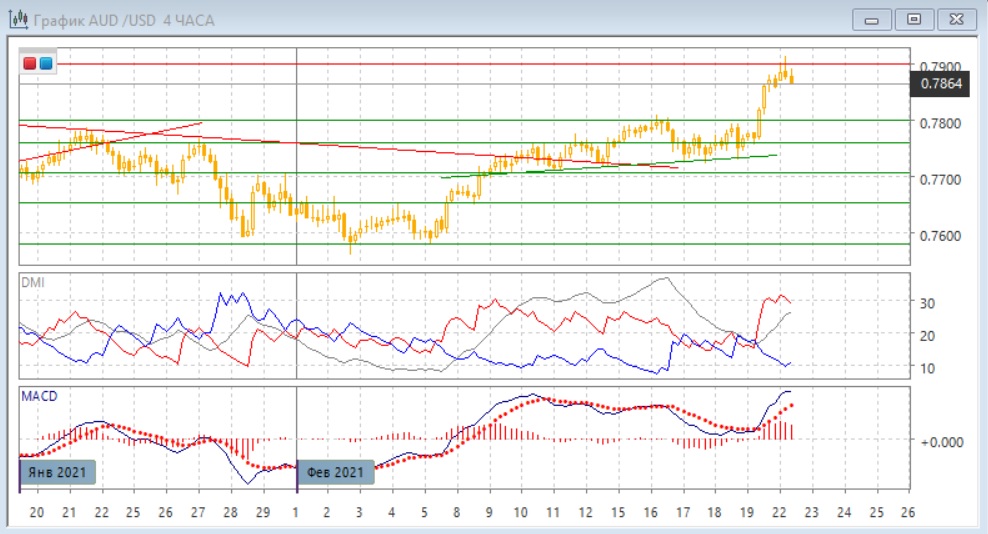Click date 26 at end of time axis

[x=906, y=511]
